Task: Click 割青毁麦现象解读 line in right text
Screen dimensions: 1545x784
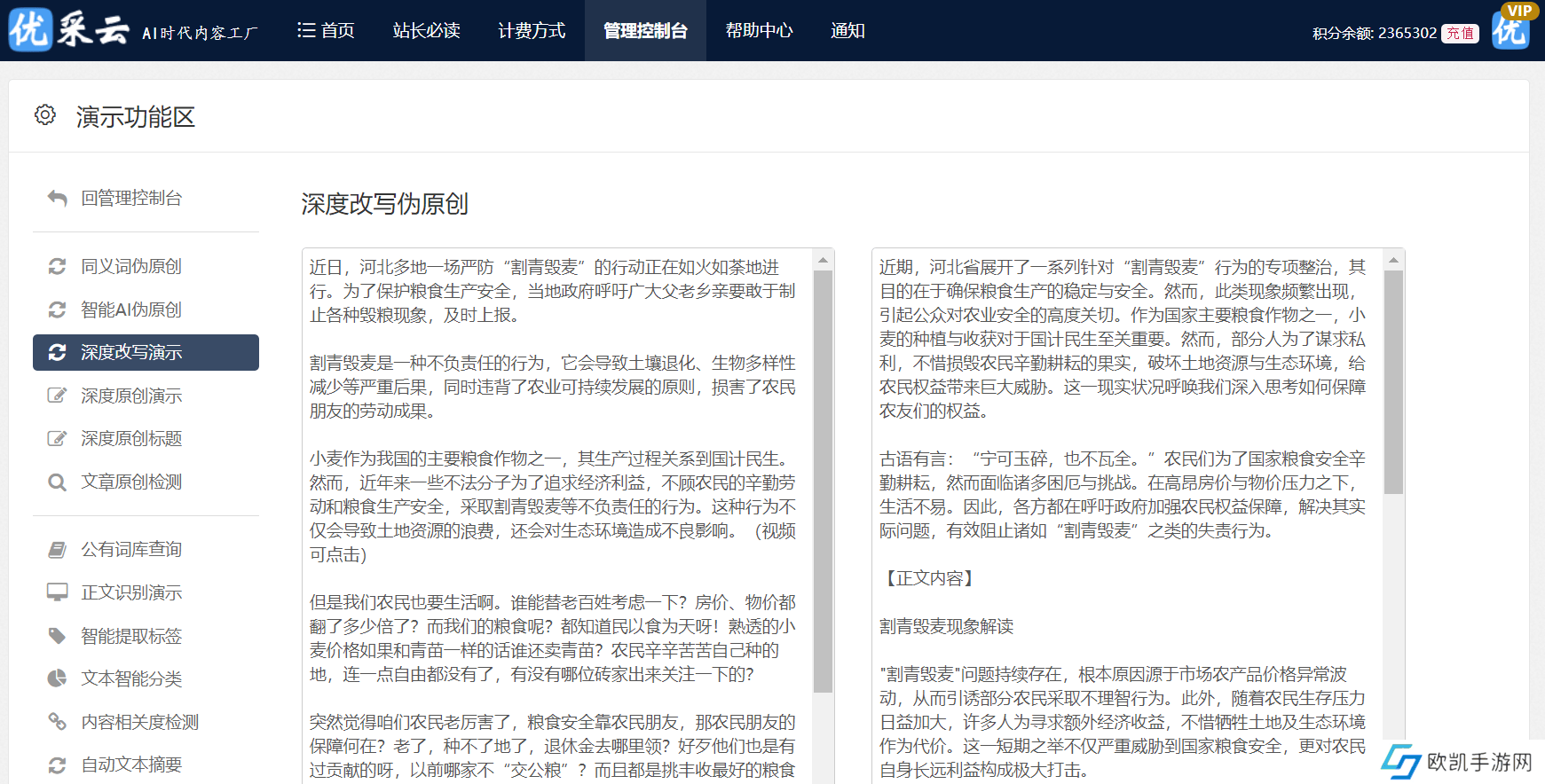Action: [x=947, y=626]
